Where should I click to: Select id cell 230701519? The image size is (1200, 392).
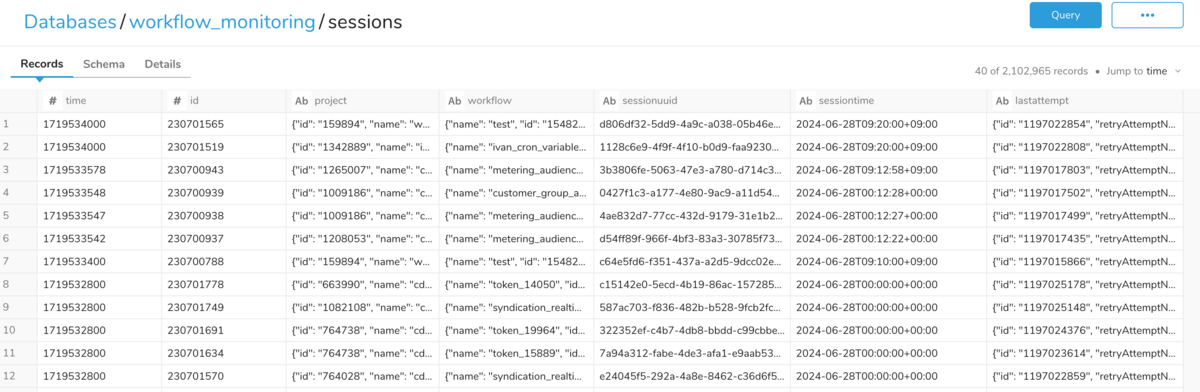tap(224, 147)
